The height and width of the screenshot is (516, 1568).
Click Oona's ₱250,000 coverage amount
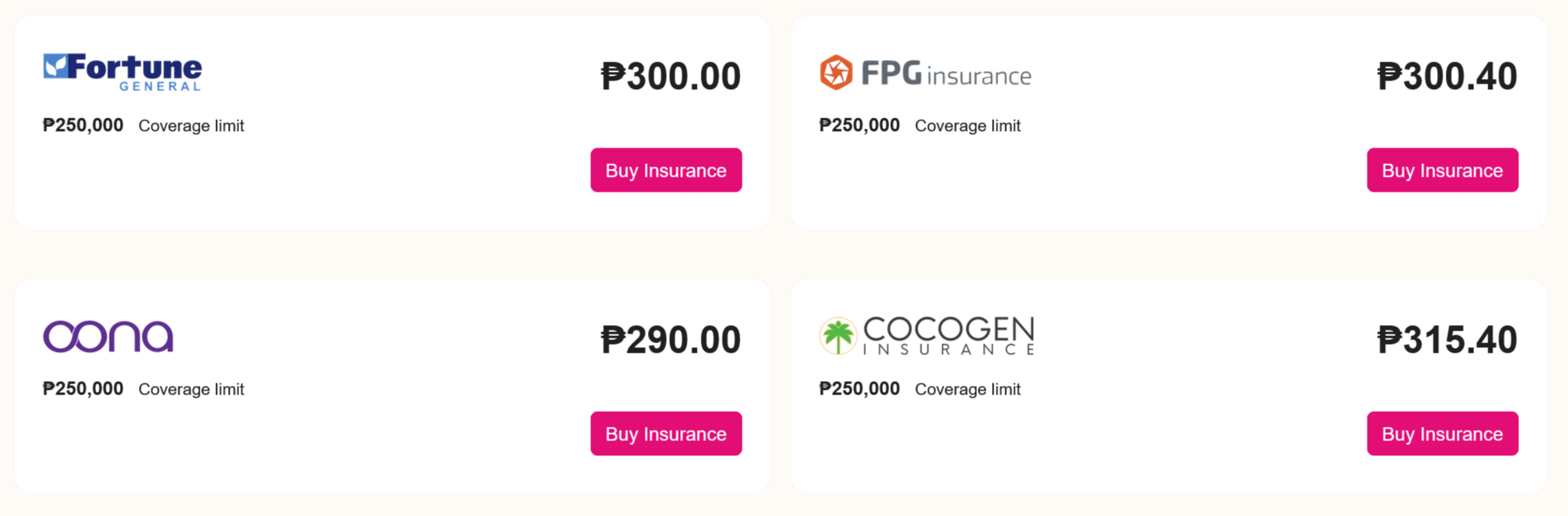click(83, 389)
